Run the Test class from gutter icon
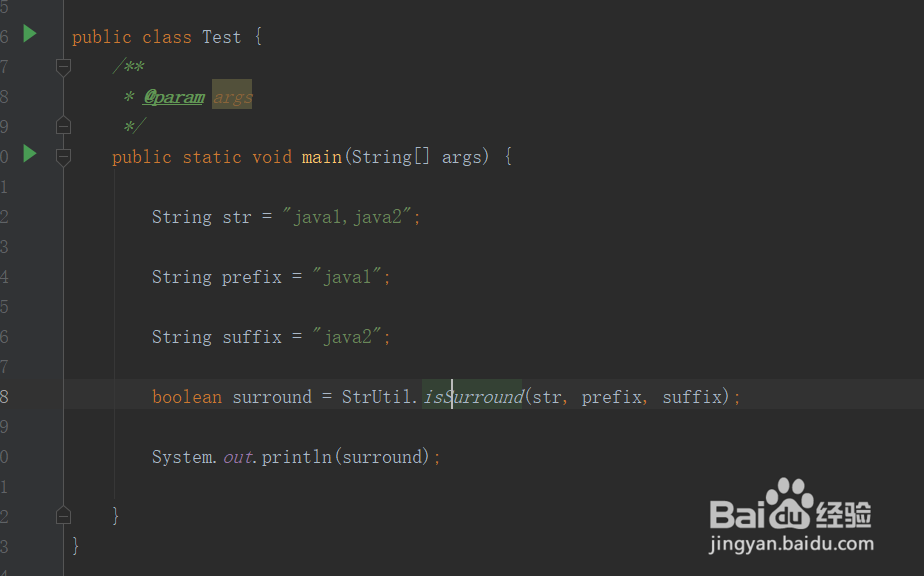Image resolution: width=924 pixels, height=576 pixels. click(30, 34)
